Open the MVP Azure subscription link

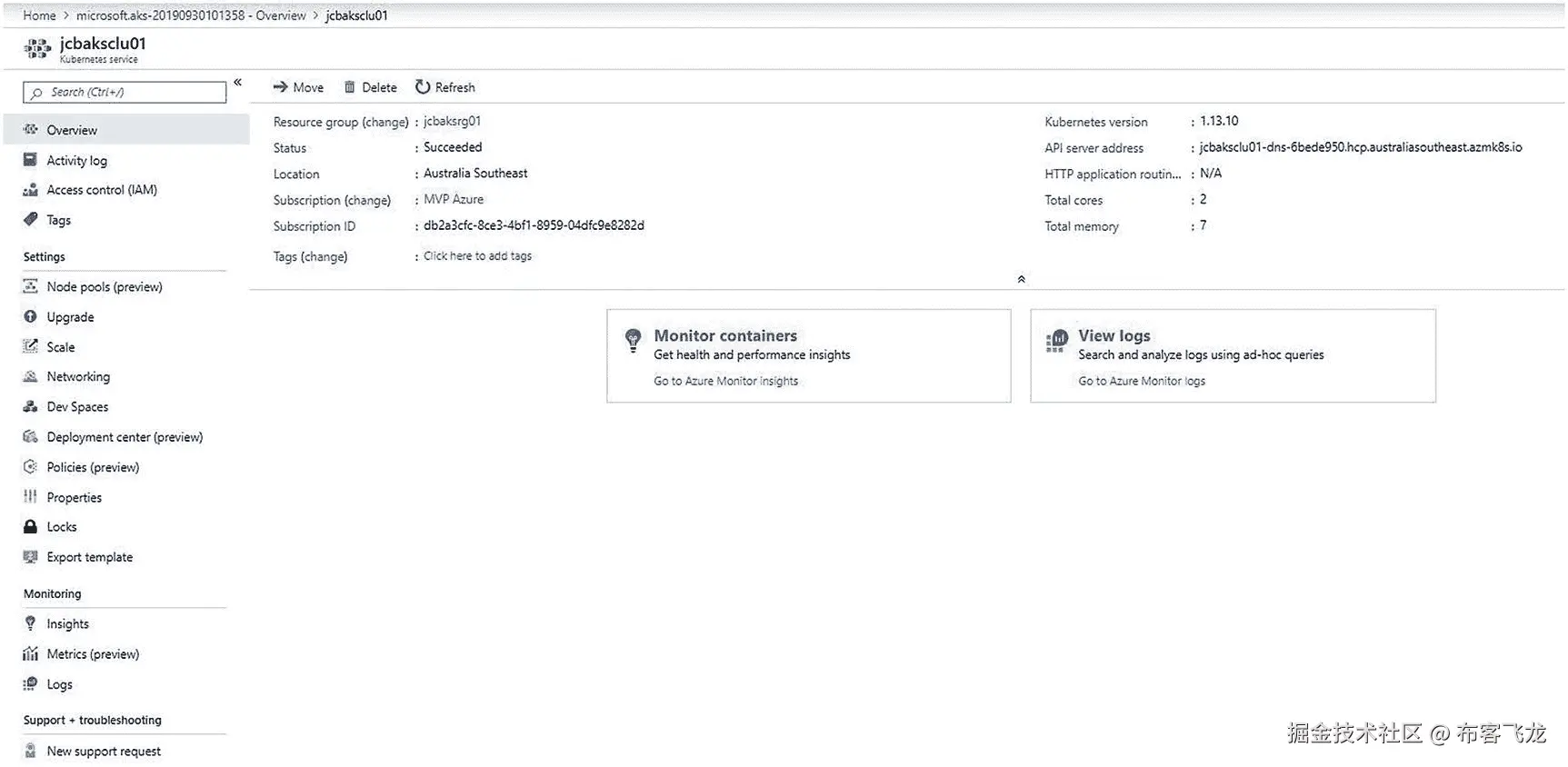(x=454, y=199)
